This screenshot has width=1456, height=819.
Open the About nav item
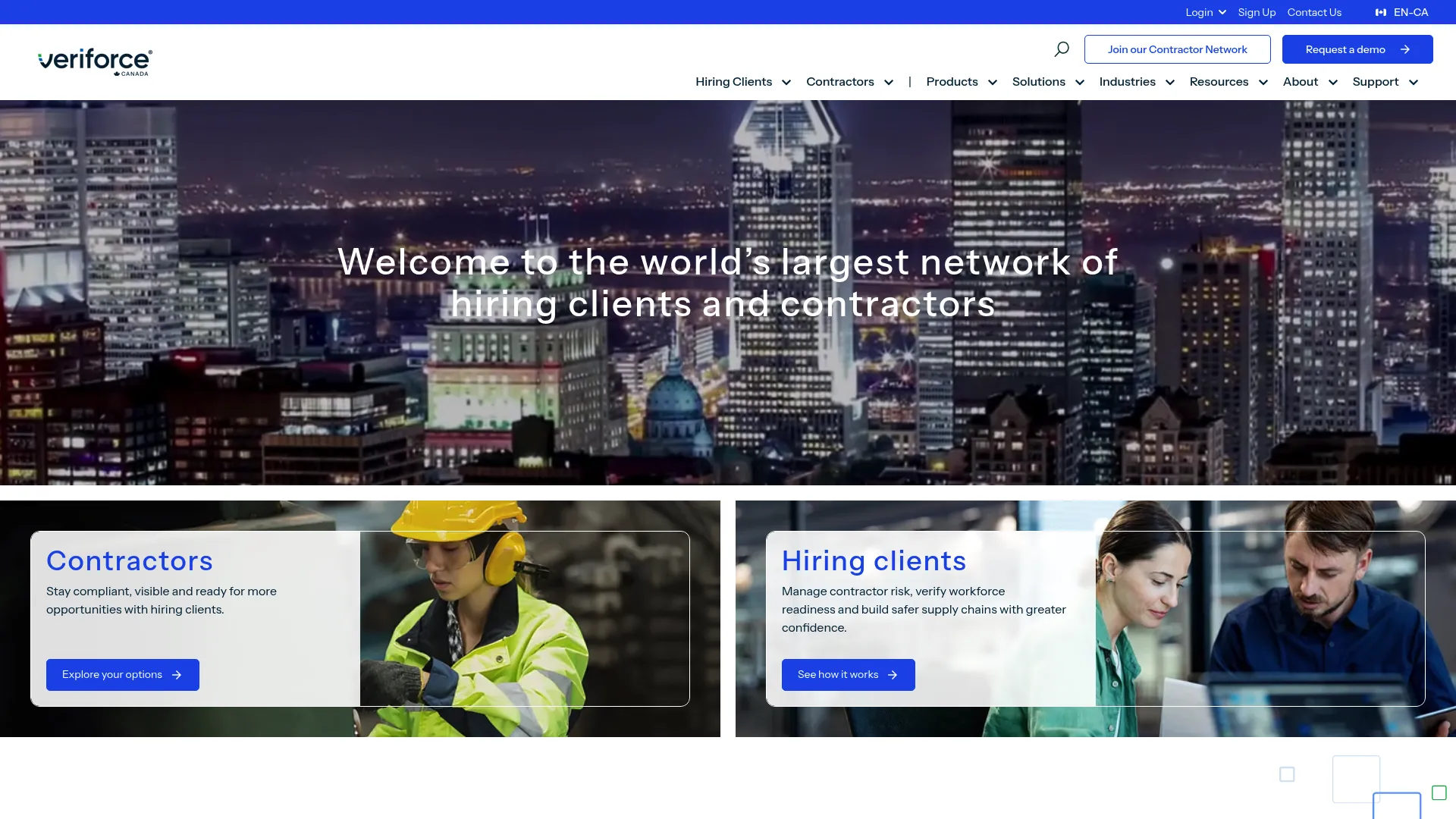click(1300, 82)
